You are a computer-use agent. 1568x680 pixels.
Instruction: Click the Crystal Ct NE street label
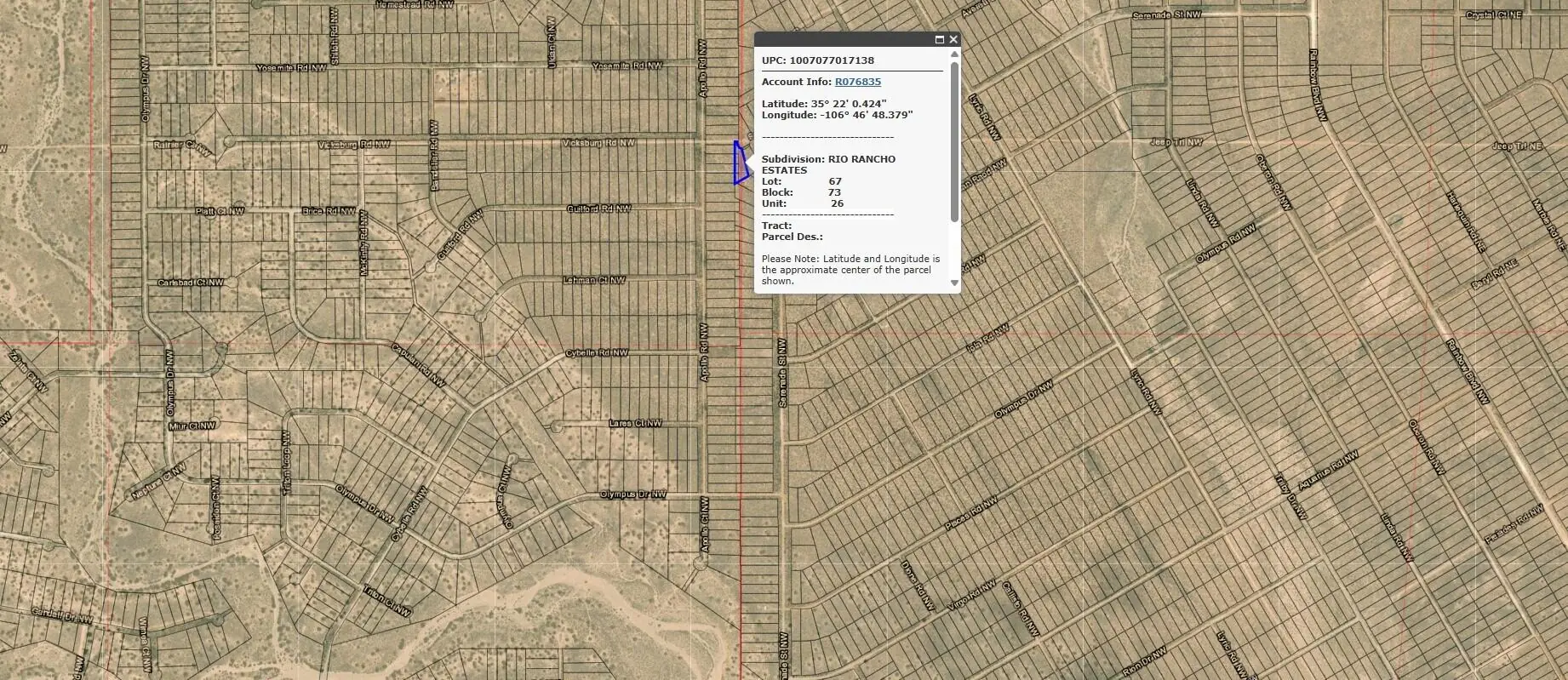tap(1494, 15)
